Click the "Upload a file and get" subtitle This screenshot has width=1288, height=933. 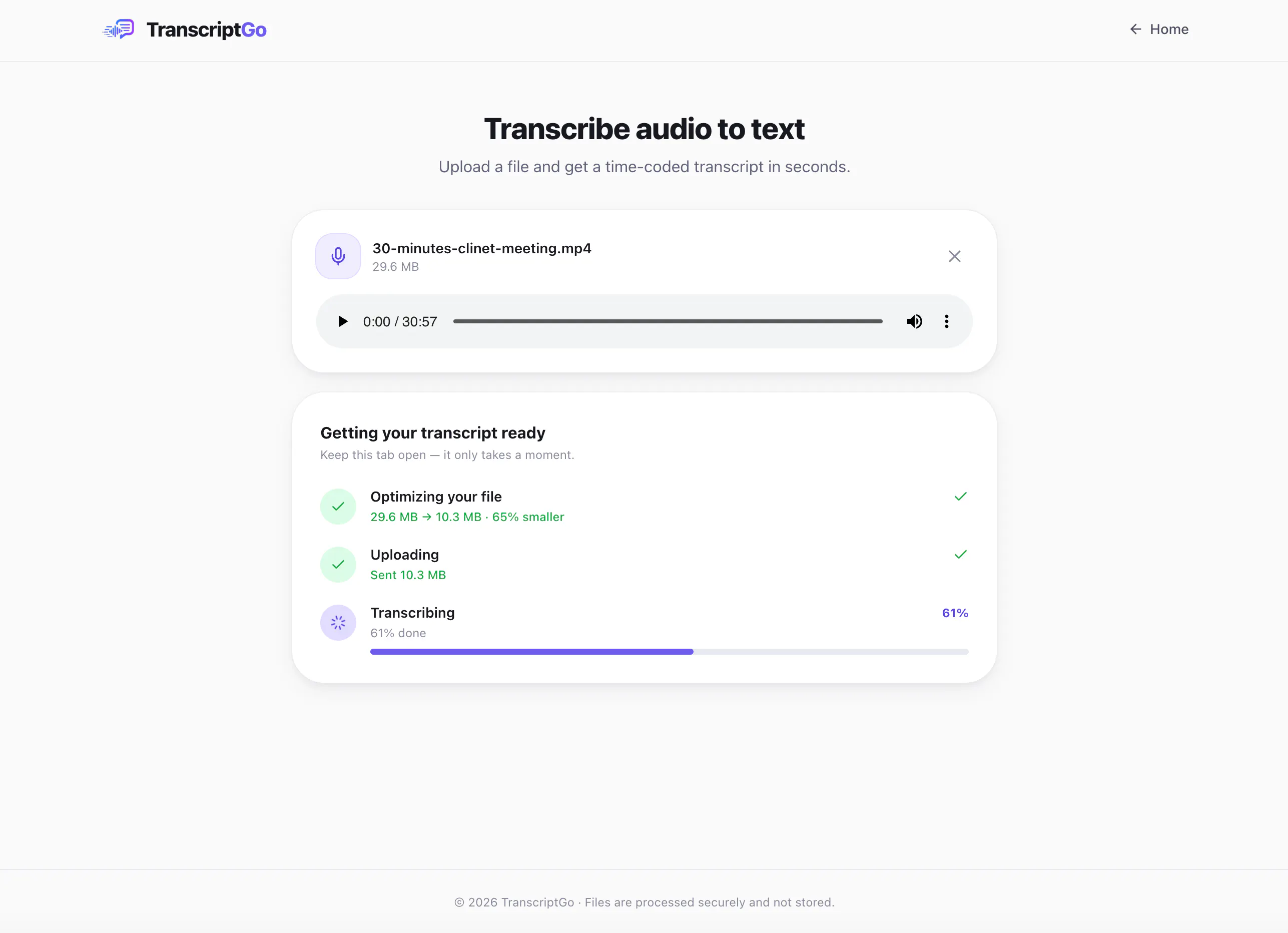(644, 167)
